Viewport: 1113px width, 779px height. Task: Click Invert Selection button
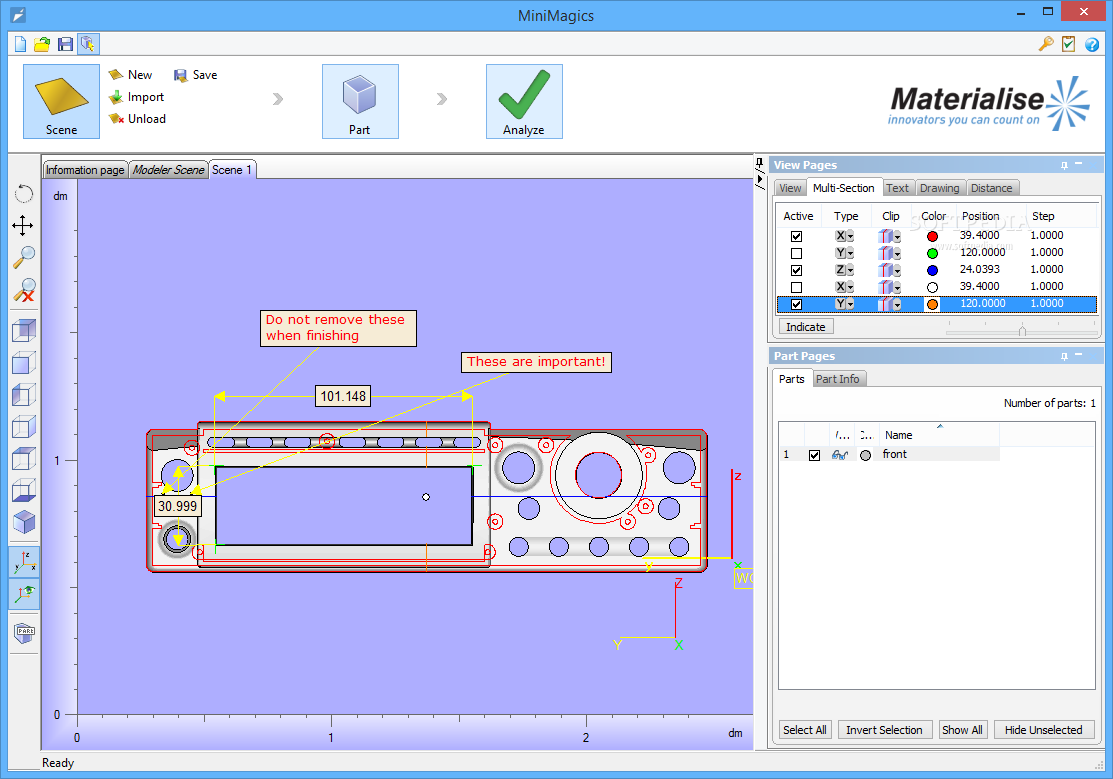[884, 730]
